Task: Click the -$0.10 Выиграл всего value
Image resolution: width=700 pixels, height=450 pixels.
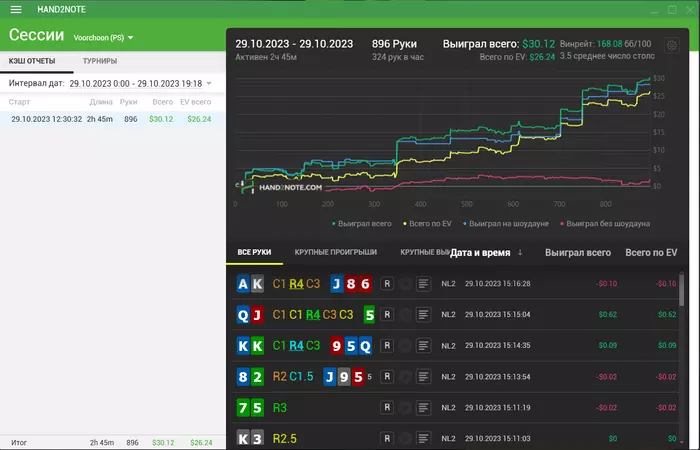Action: 606,284
